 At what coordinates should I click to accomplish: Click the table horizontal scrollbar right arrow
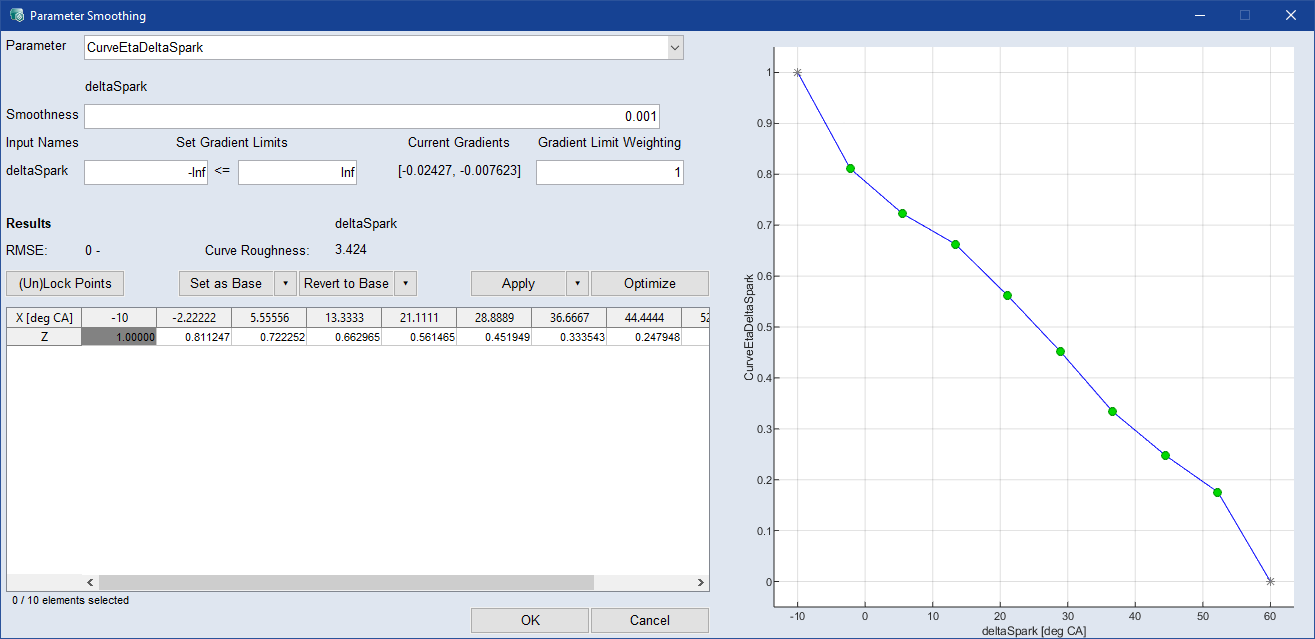pyautogui.click(x=700, y=582)
